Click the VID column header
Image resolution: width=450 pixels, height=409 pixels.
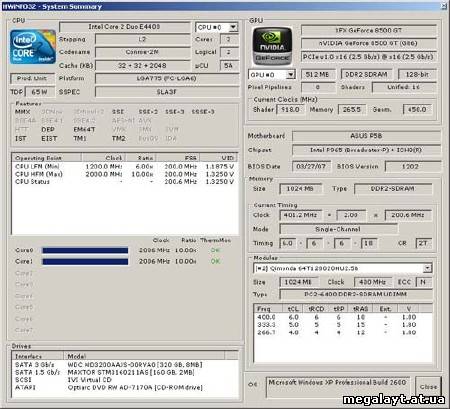coord(219,158)
